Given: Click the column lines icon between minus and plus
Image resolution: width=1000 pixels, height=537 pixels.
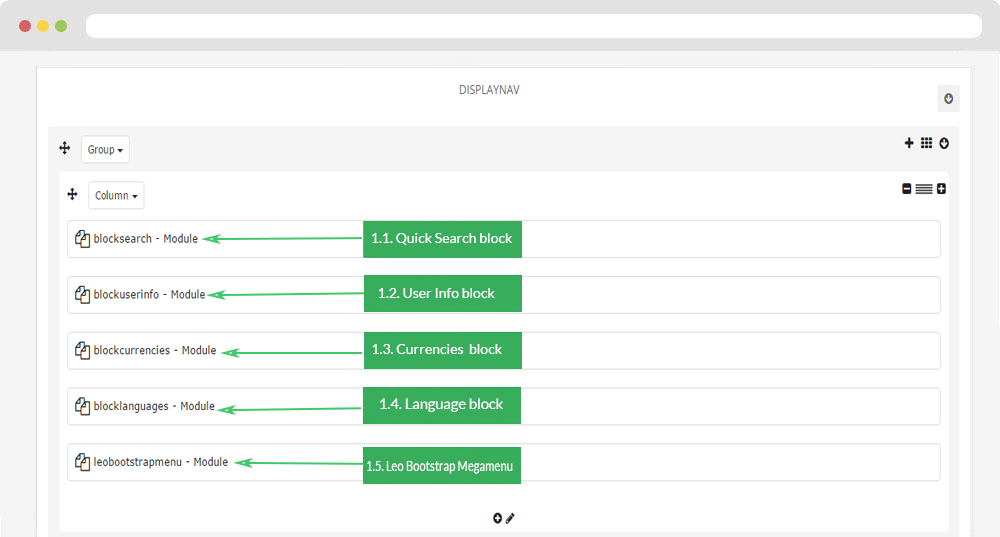Looking at the screenshot, I should (x=923, y=189).
